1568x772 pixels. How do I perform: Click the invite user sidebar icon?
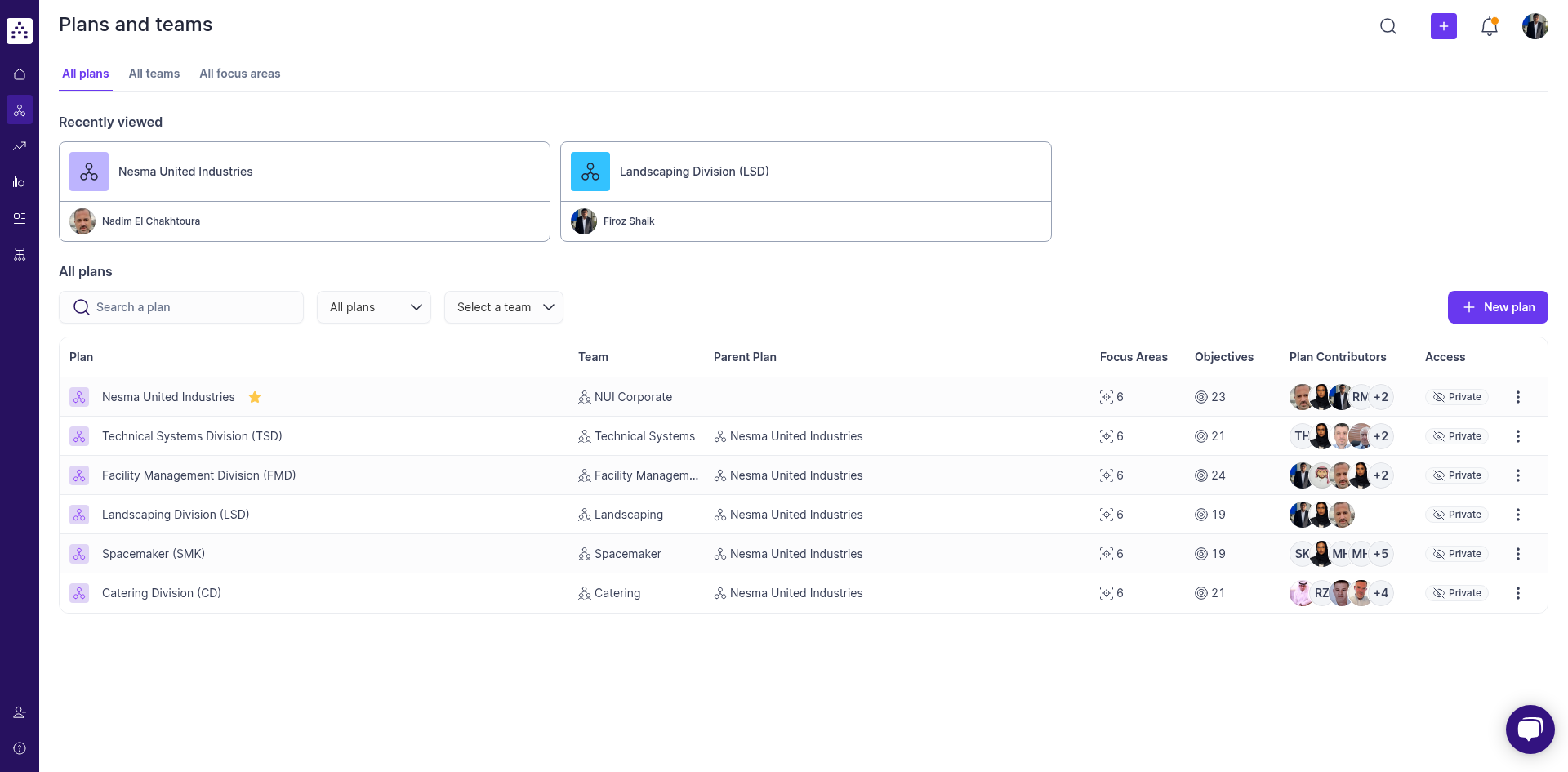click(x=20, y=712)
